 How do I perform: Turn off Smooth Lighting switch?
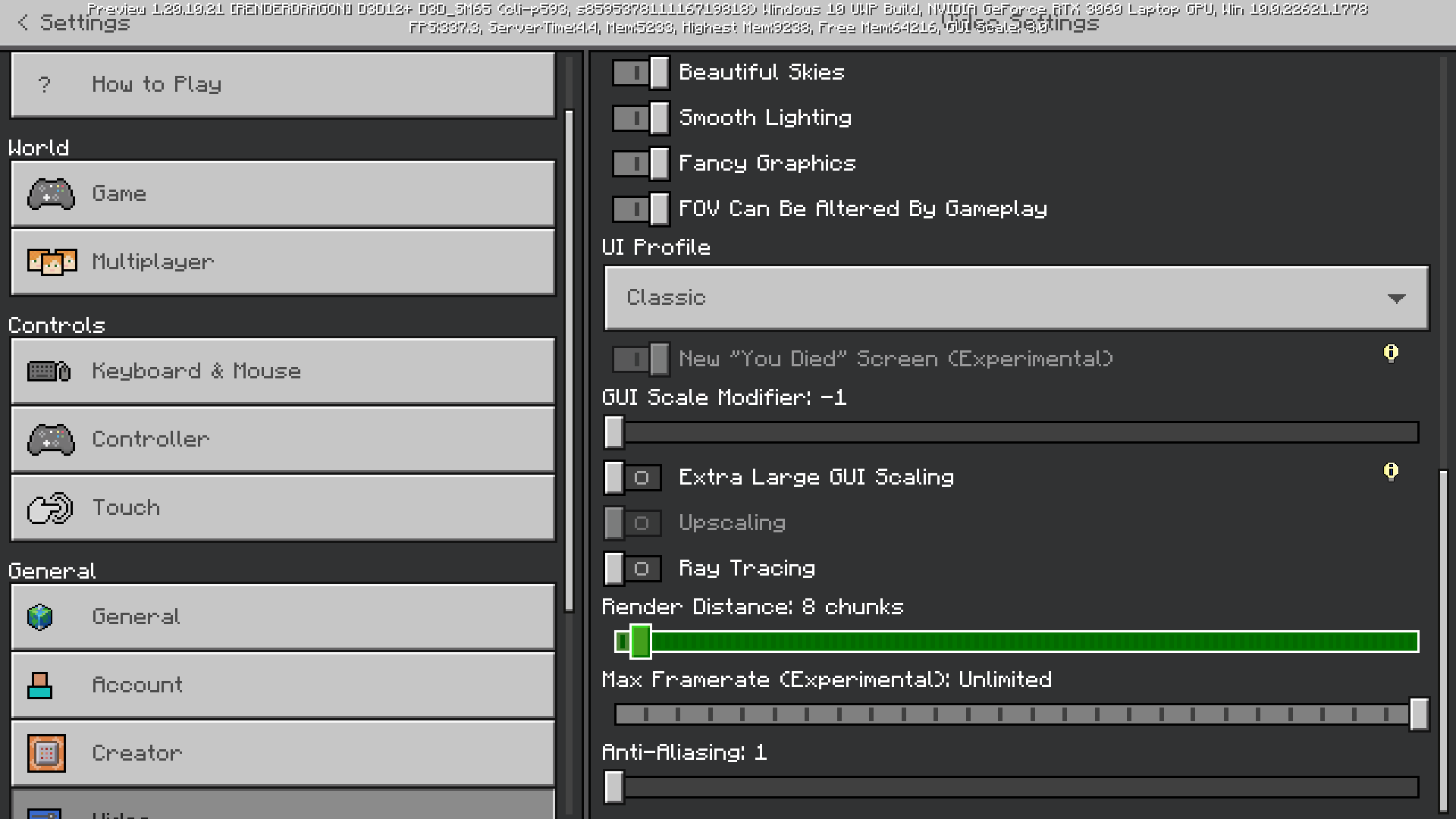tap(641, 118)
